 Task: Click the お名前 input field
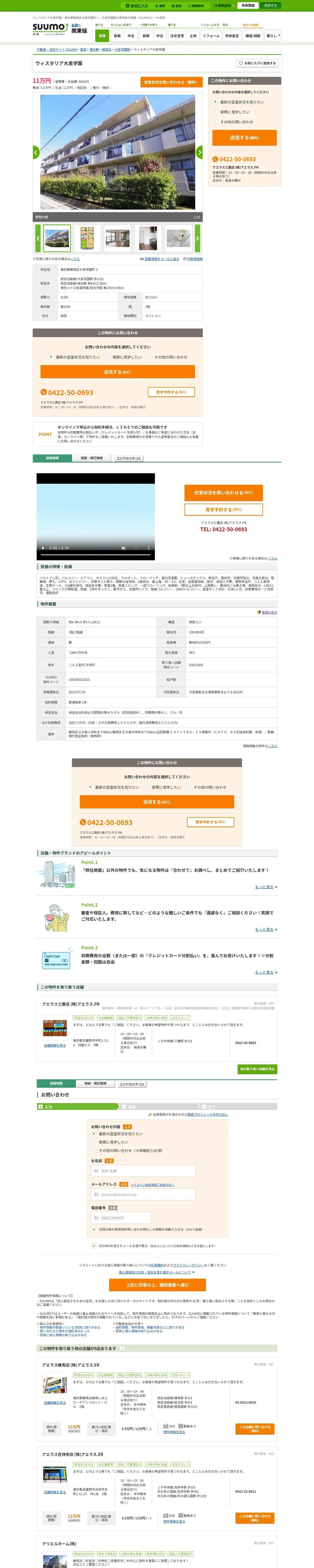(143, 1171)
